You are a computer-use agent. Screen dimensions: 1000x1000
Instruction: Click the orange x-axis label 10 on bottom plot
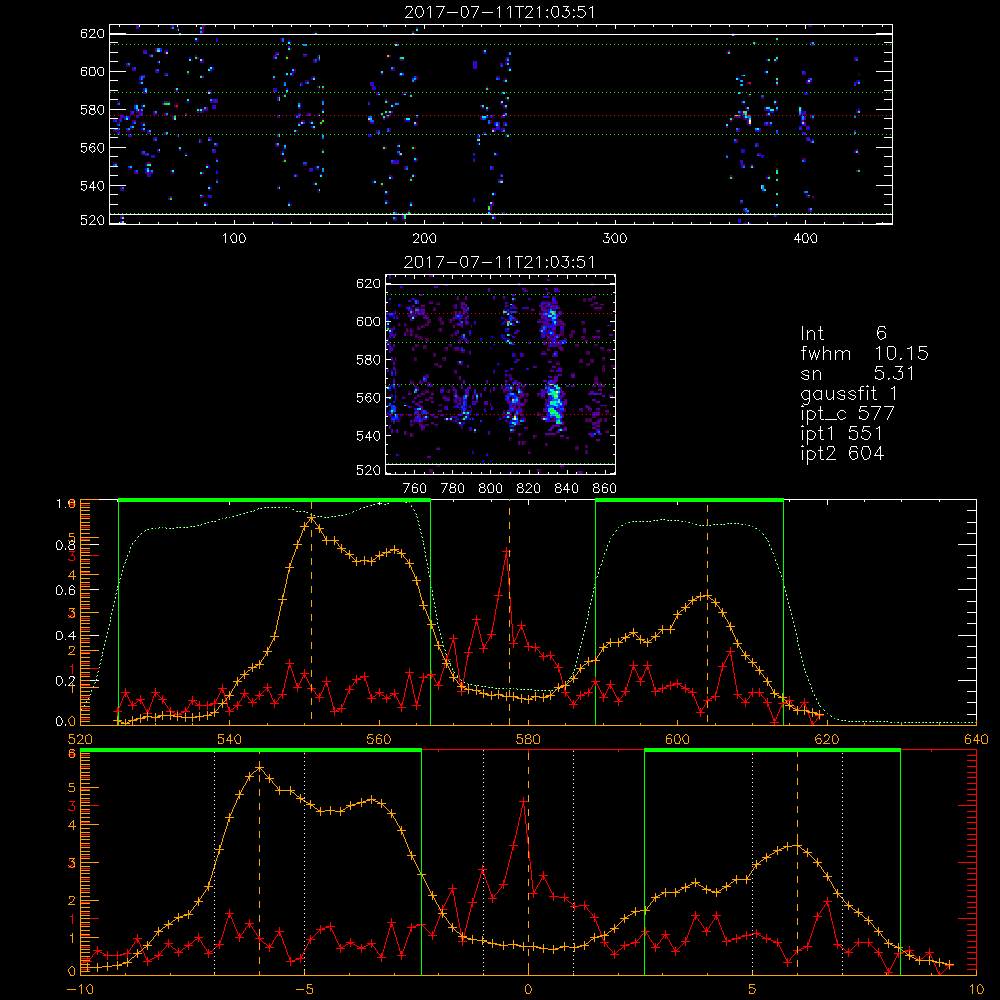976,990
